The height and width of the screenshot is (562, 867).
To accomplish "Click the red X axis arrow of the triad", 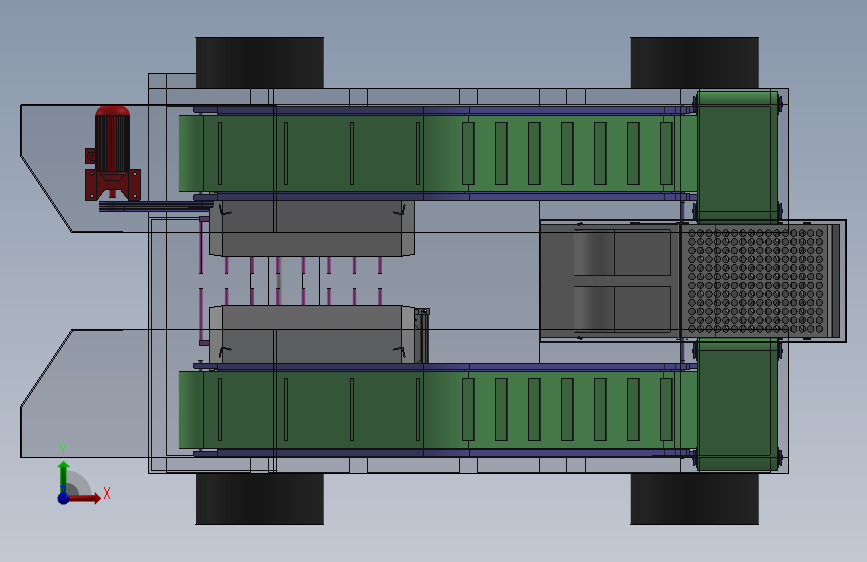I will (x=84, y=498).
